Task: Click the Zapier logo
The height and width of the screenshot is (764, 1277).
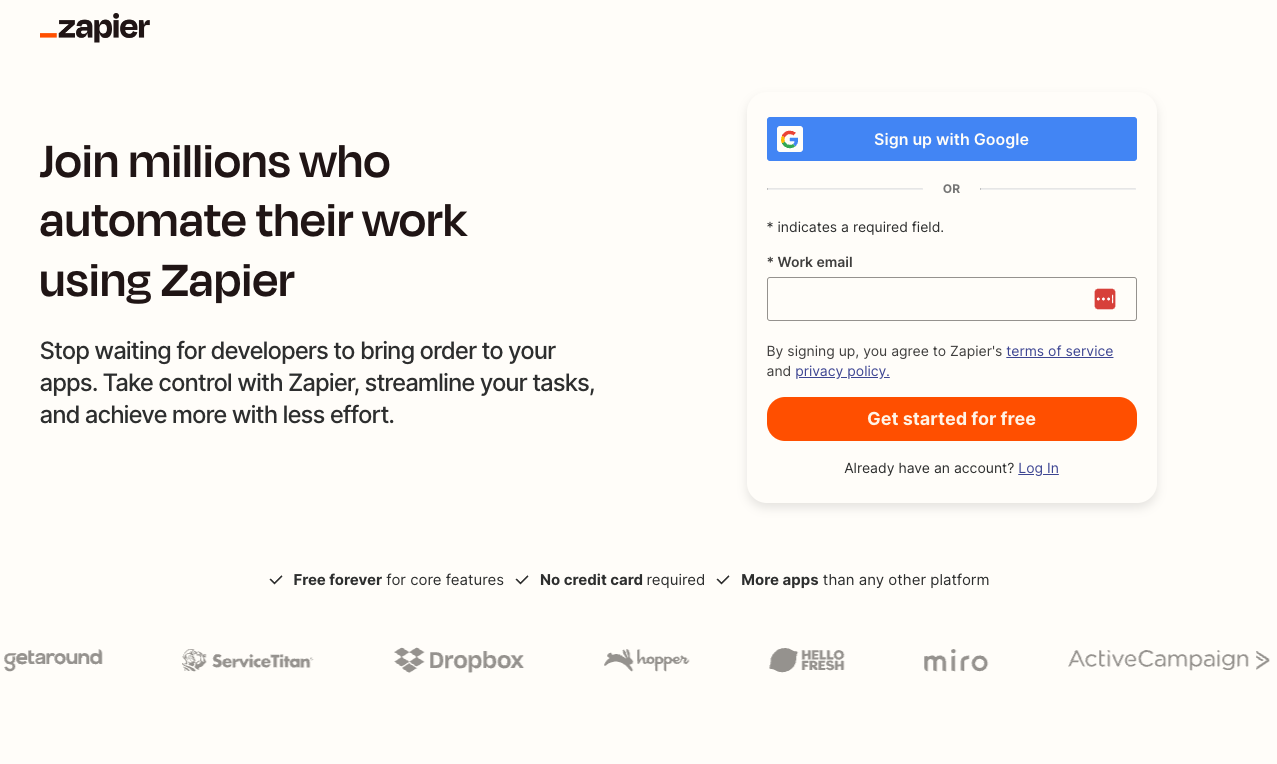Action: (95, 28)
